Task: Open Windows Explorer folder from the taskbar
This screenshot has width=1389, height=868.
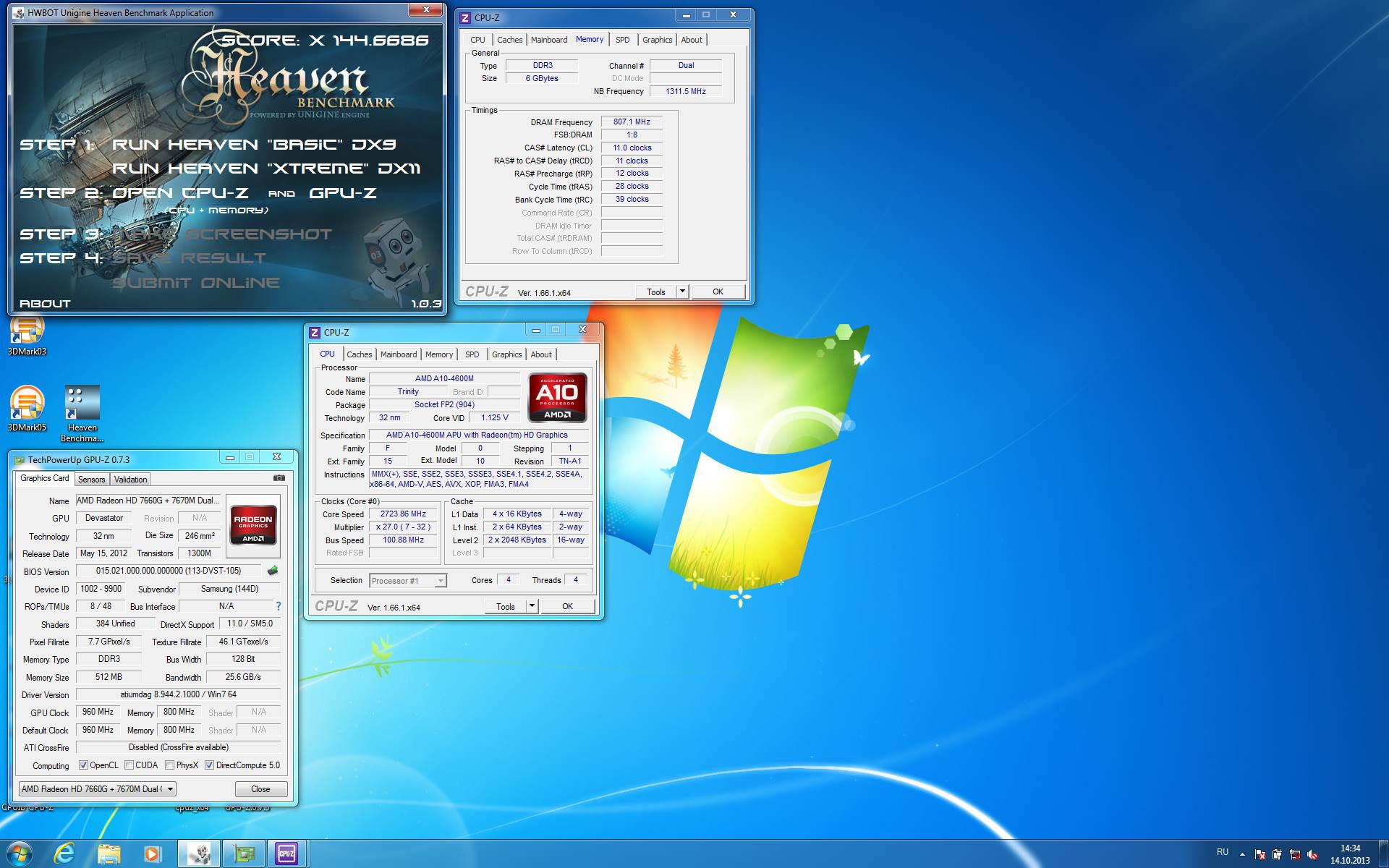Action: click(109, 854)
